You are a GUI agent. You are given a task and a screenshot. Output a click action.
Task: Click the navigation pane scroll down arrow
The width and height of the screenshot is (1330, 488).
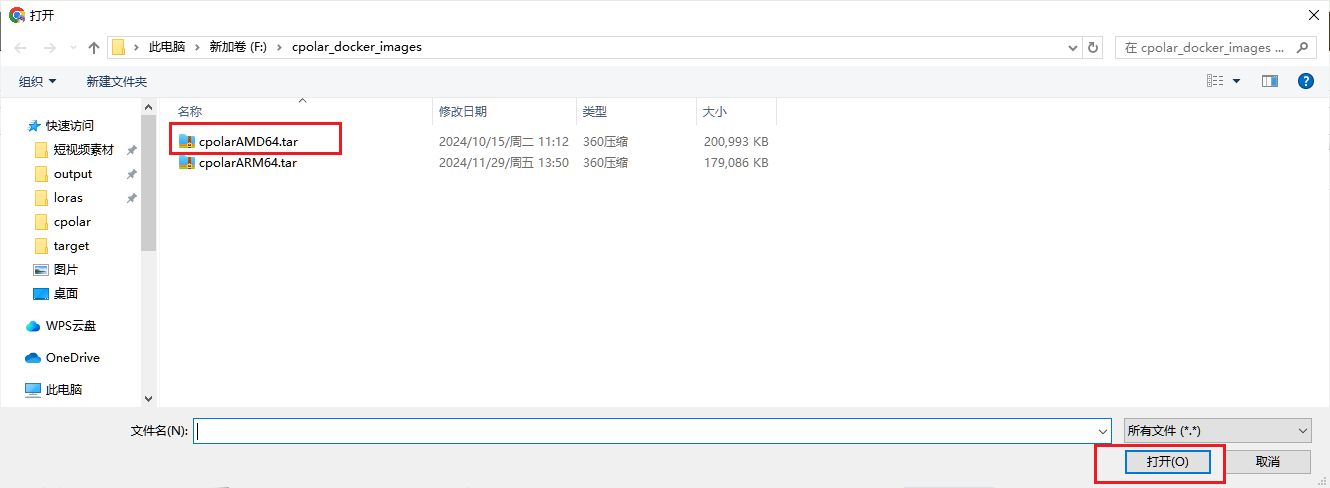click(149, 398)
